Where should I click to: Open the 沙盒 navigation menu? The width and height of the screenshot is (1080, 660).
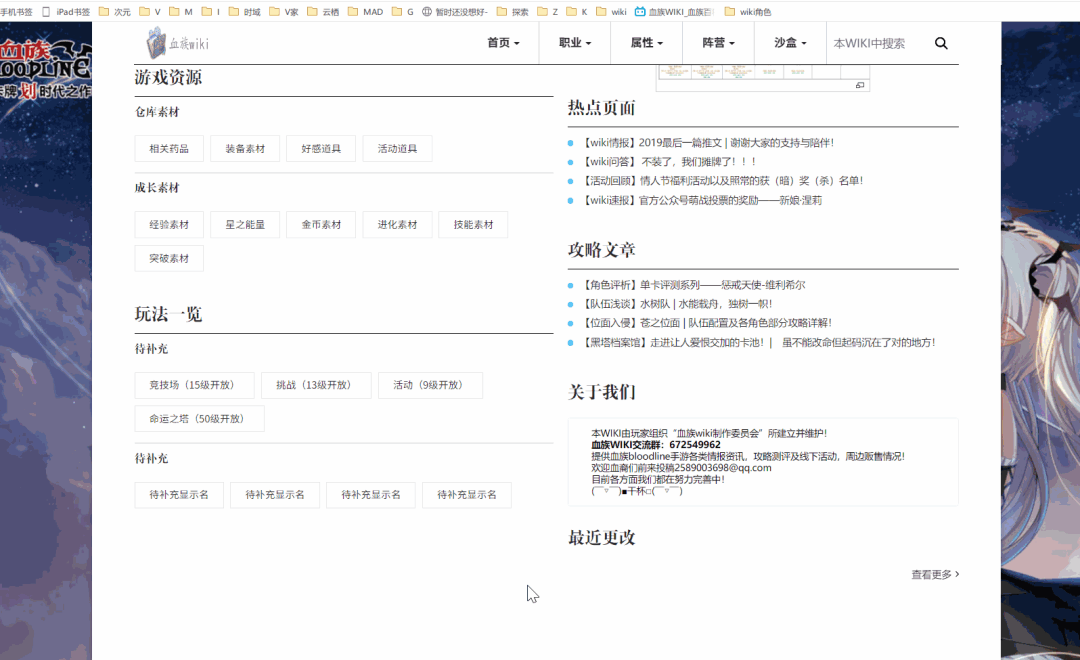tap(790, 43)
